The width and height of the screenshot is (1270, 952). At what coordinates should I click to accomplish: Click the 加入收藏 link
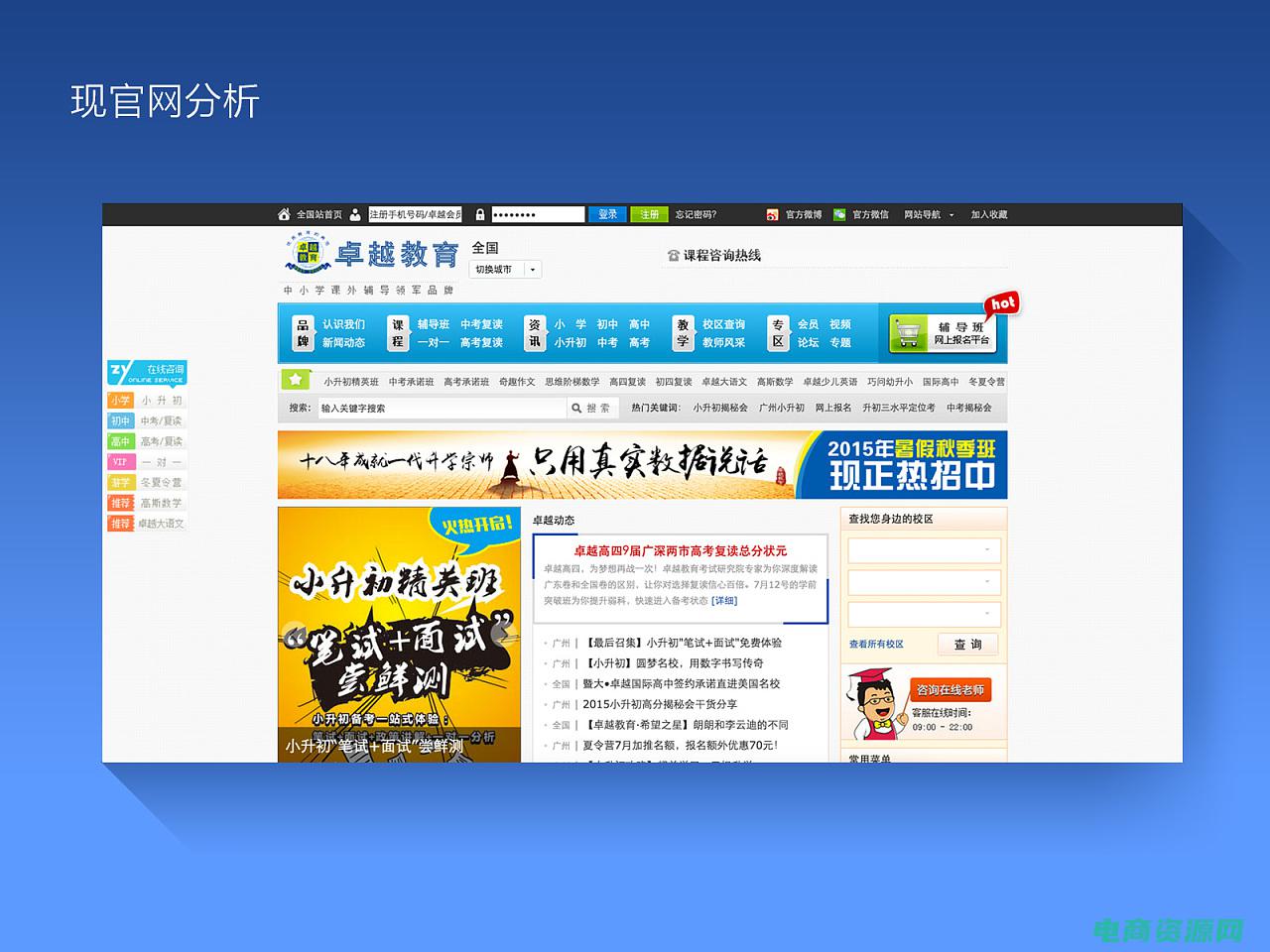coord(989,214)
